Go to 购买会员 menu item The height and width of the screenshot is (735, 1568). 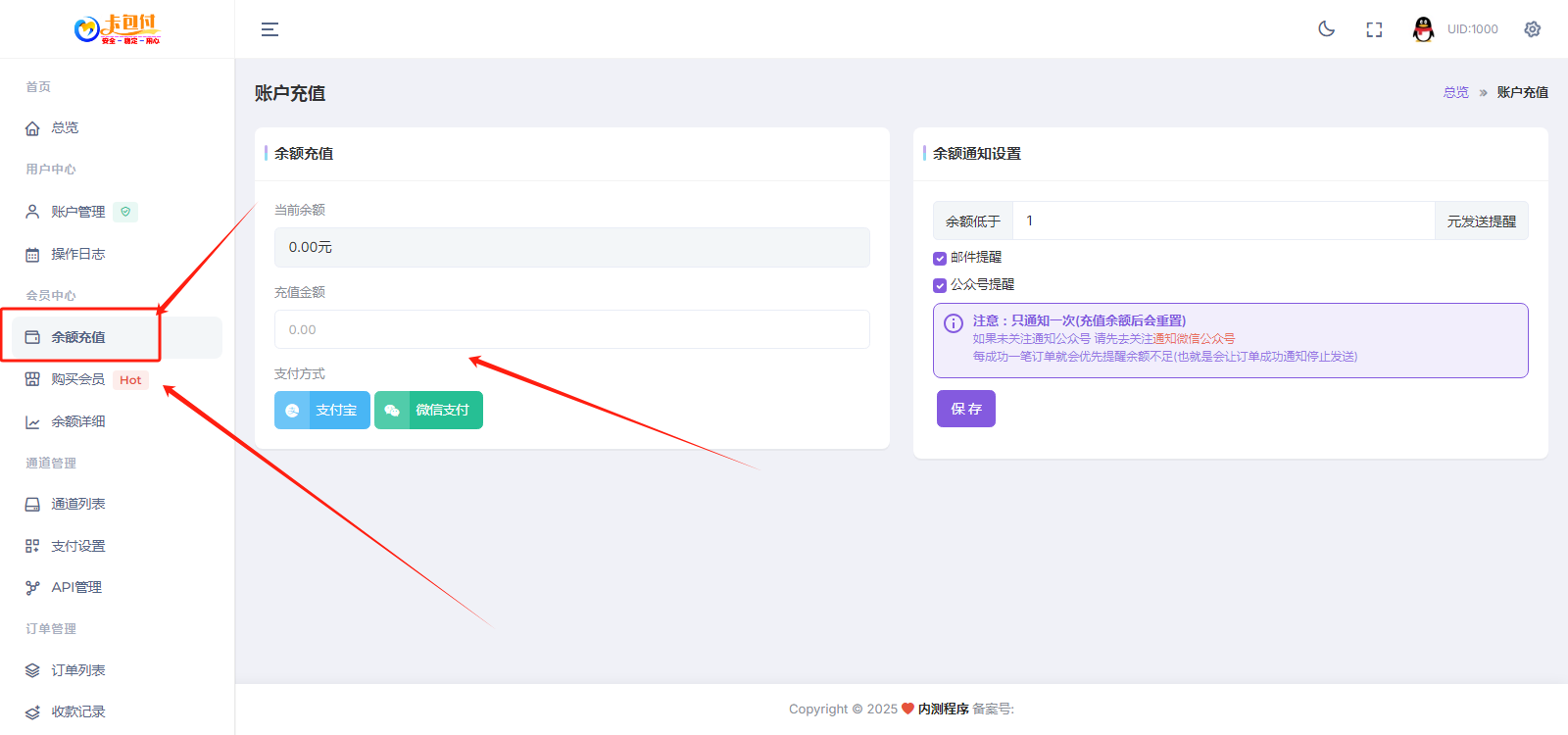pos(78,379)
